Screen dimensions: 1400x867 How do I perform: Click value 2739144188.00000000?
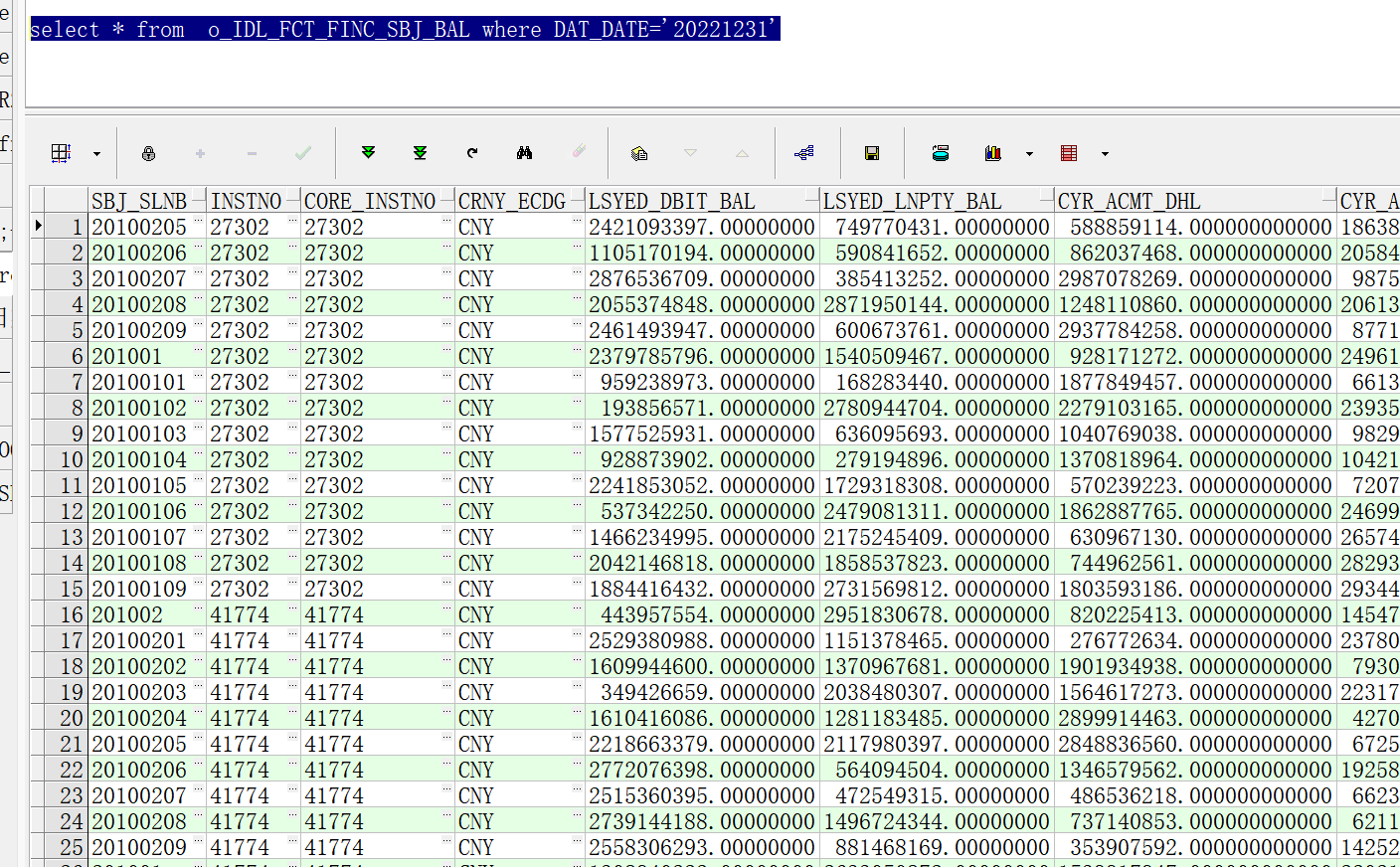[702, 821]
